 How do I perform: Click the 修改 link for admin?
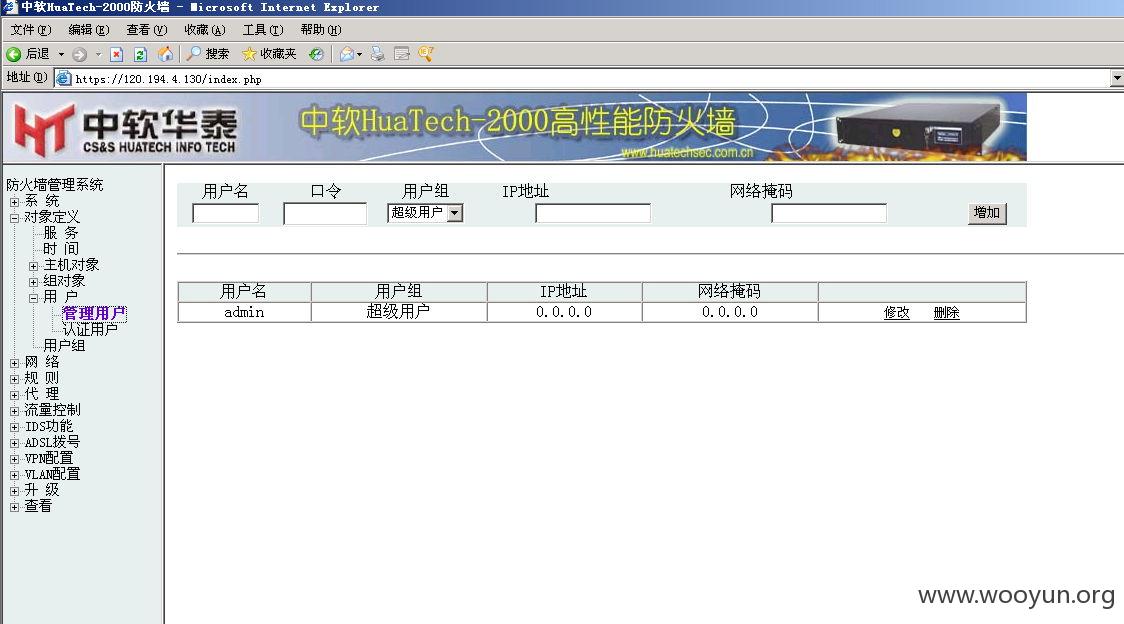click(896, 313)
